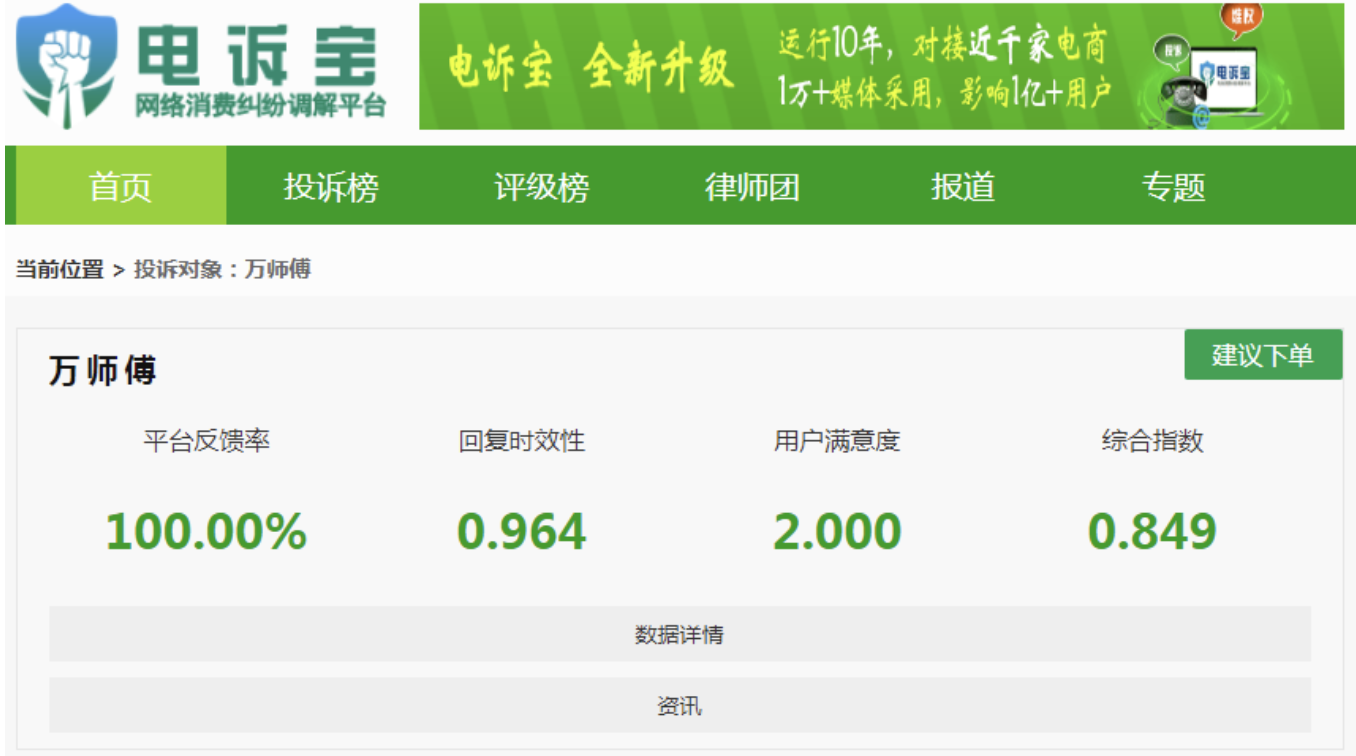
Task: Click the 平台反馈率 label
Action: pos(207,441)
